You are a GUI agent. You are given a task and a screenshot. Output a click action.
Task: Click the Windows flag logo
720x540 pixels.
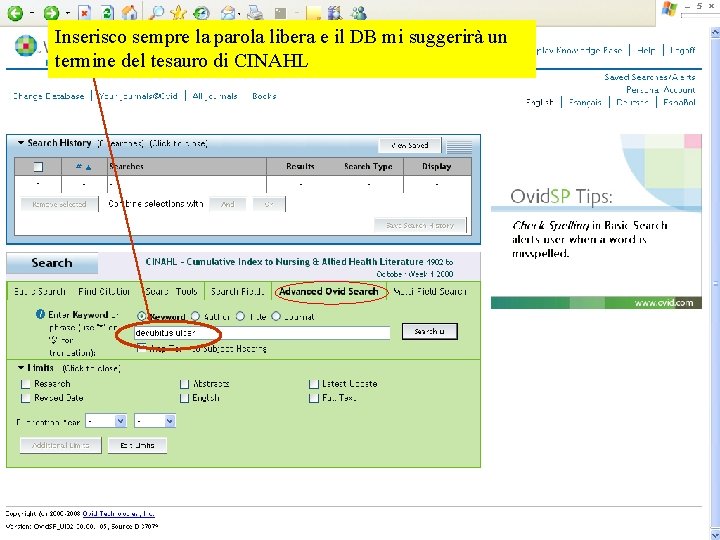(x=669, y=9)
